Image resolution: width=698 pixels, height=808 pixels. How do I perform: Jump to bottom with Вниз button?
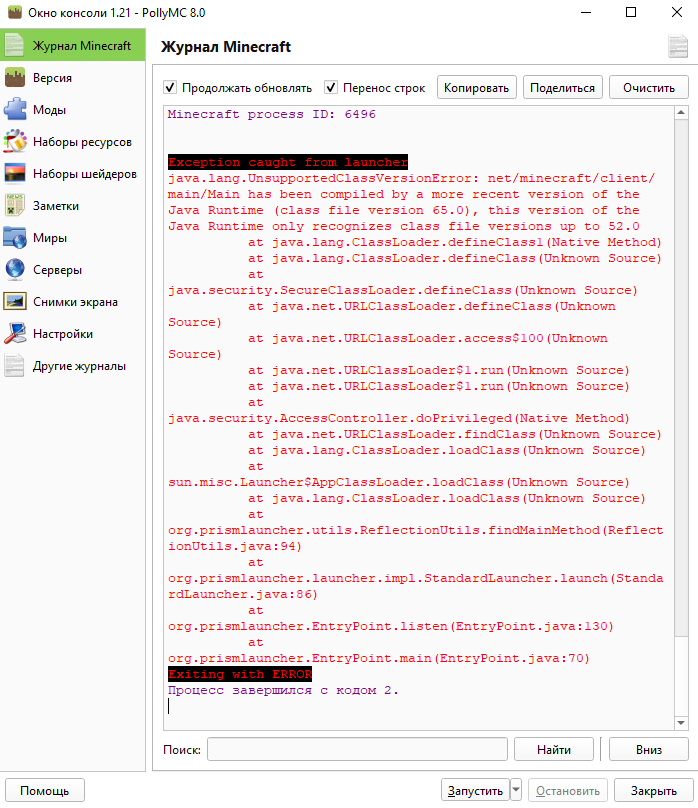649,749
